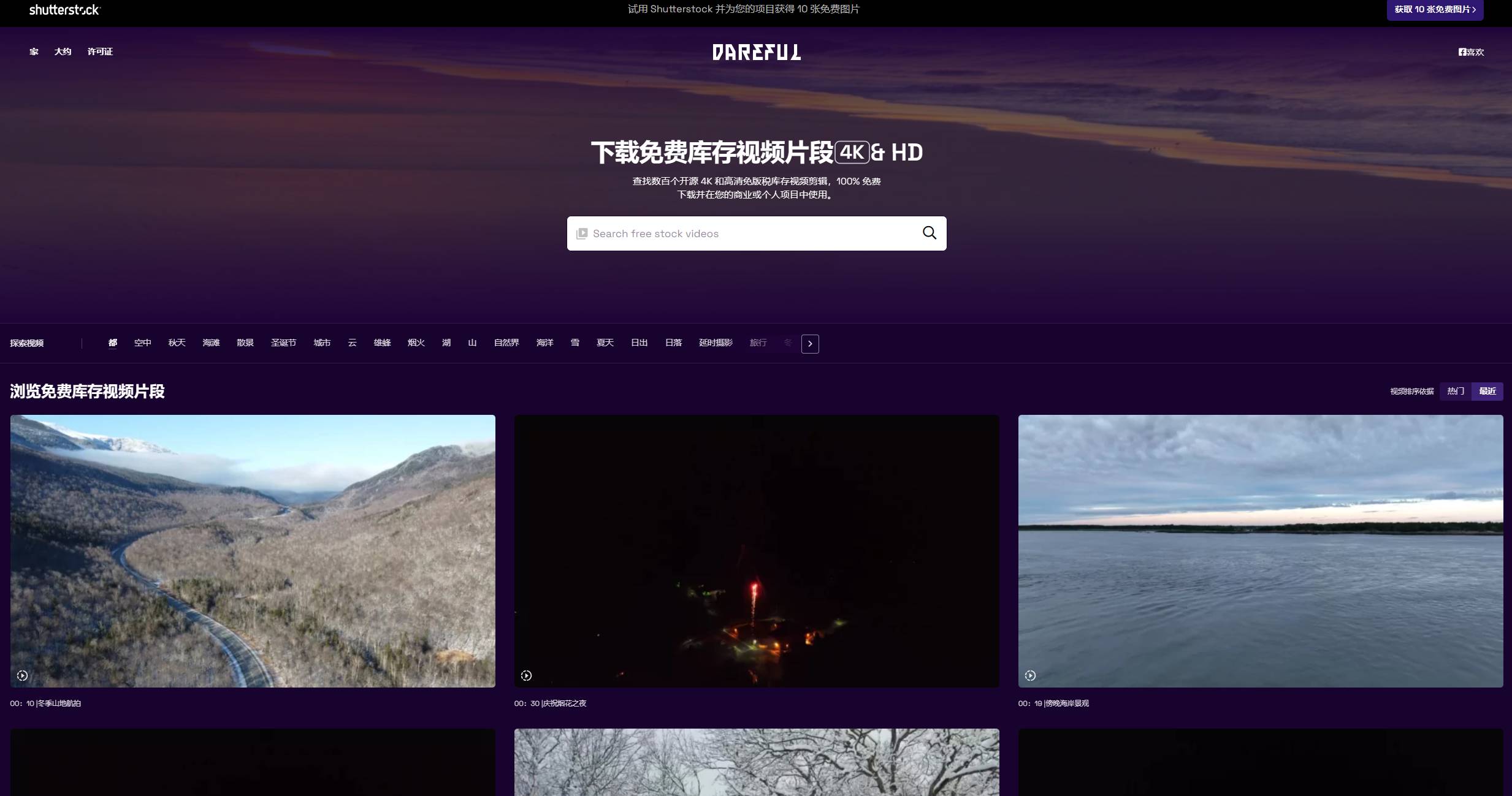Image resolution: width=1512 pixels, height=796 pixels.
Task: Open the fireworks night video thumbnail
Action: tap(757, 551)
